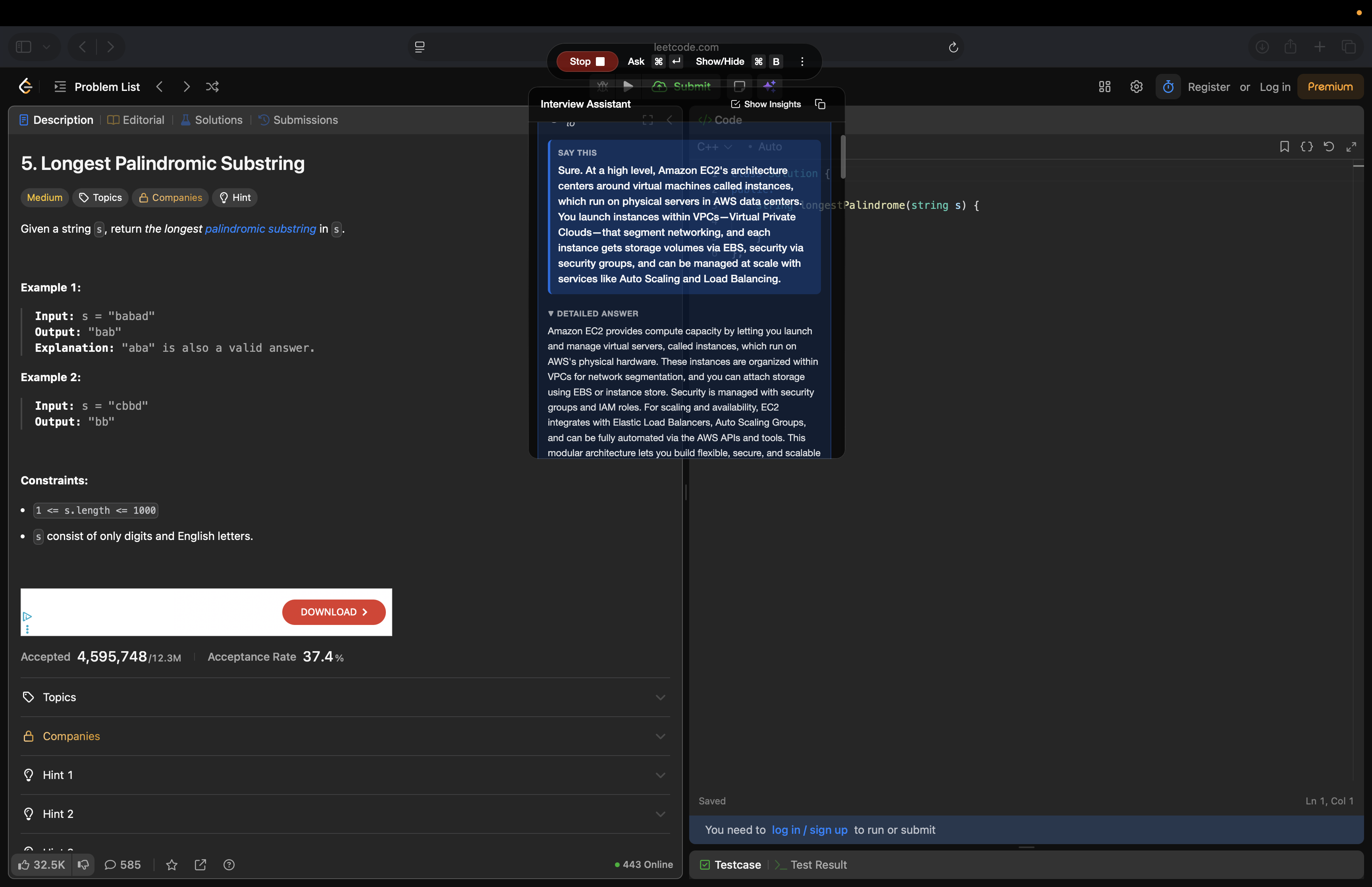Open the AI assistant sparkles icon
The image size is (1372, 887).
pyautogui.click(x=770, y=87)
